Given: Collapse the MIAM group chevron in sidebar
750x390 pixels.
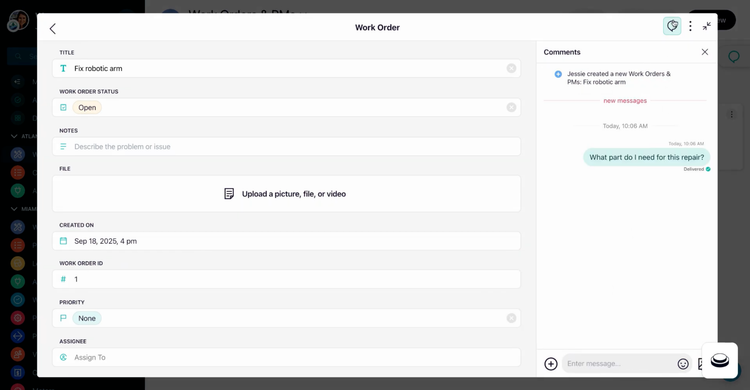Looking at the screenshot, I should [x=14, y=209].
